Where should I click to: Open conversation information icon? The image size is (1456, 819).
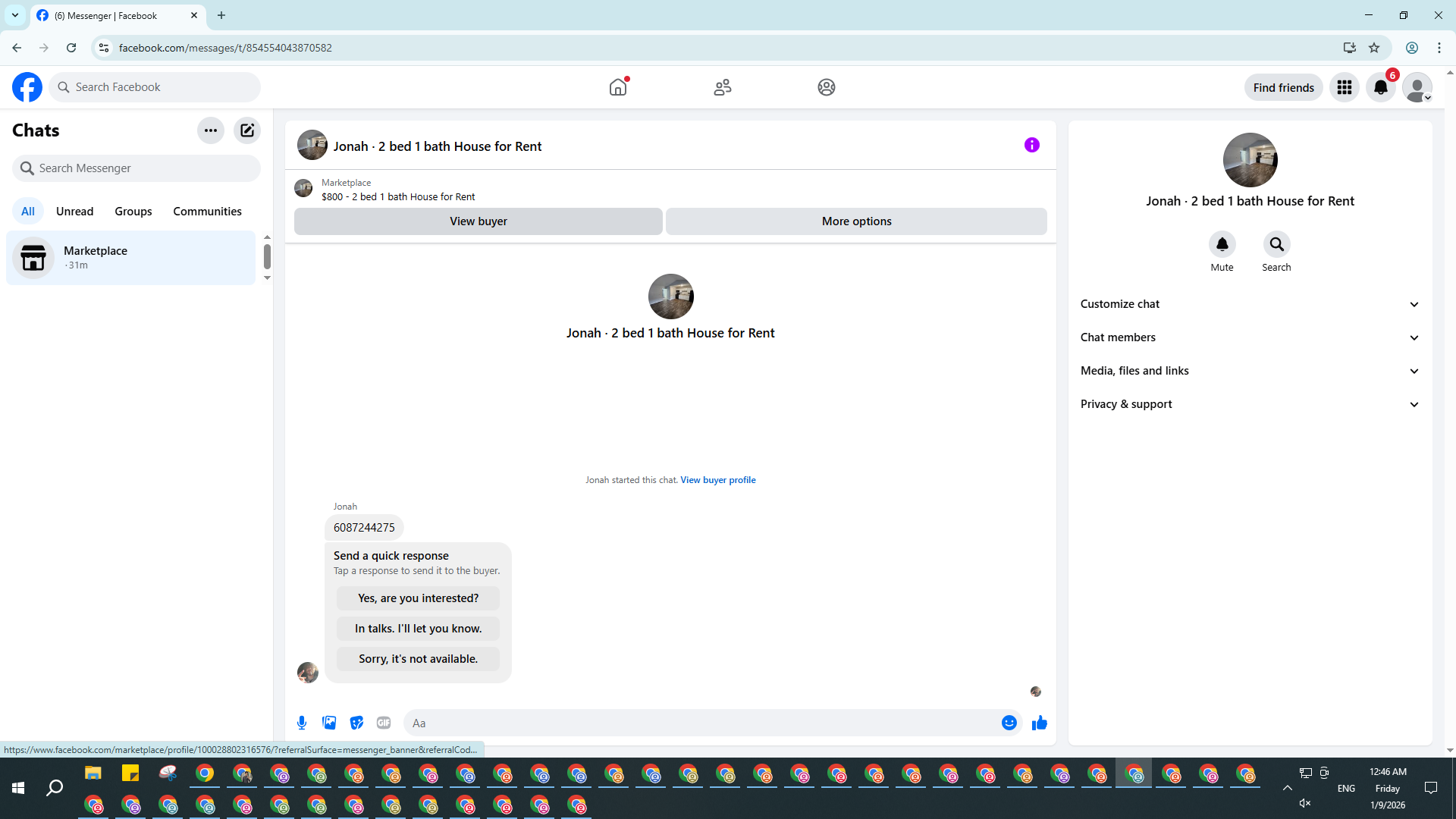[x=1032, y=145]
